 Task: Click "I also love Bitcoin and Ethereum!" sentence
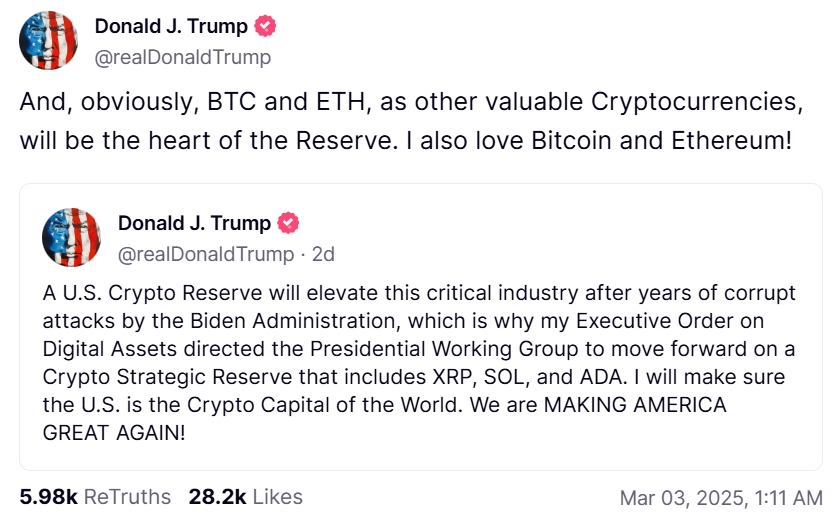point(596,141)
